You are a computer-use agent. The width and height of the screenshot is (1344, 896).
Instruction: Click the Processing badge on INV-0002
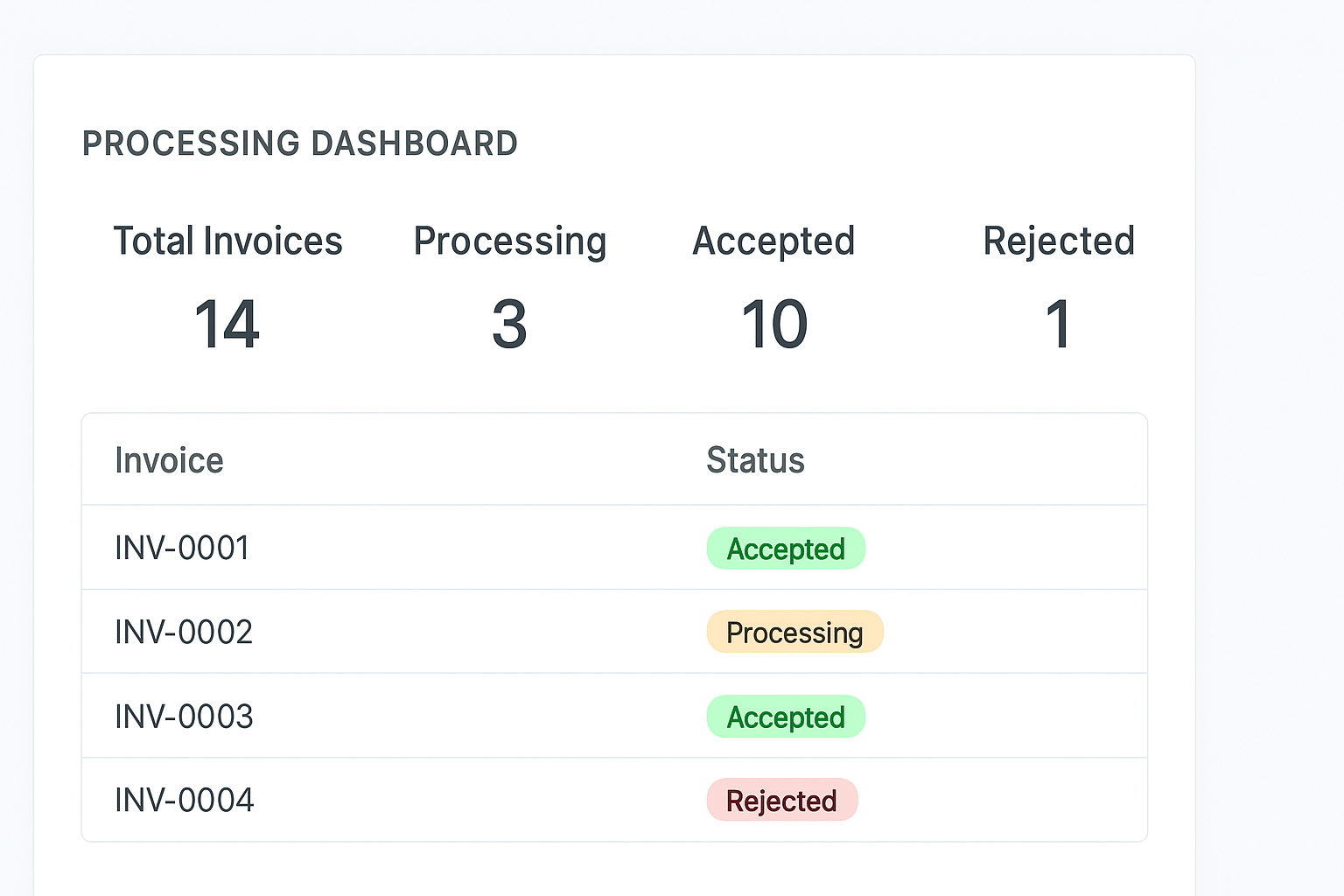794,632
